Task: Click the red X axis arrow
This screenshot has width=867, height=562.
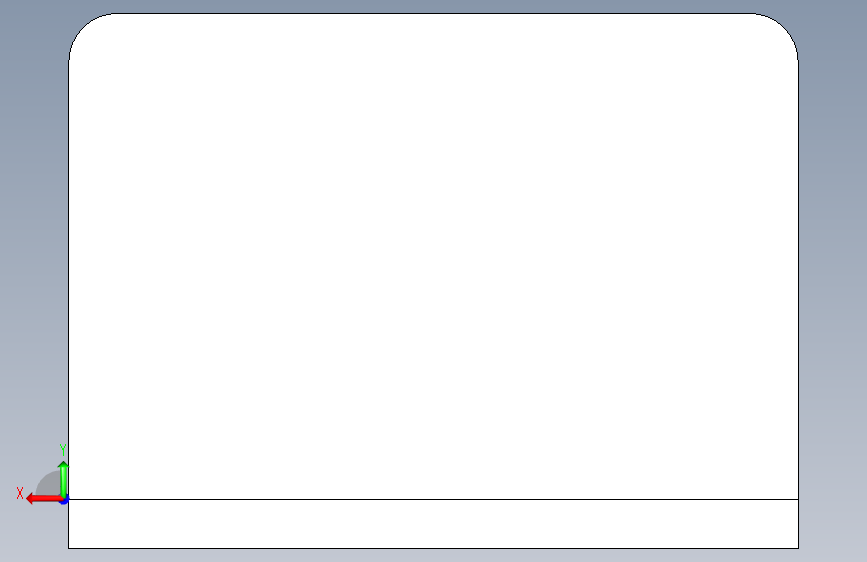Action: [44, 499]
